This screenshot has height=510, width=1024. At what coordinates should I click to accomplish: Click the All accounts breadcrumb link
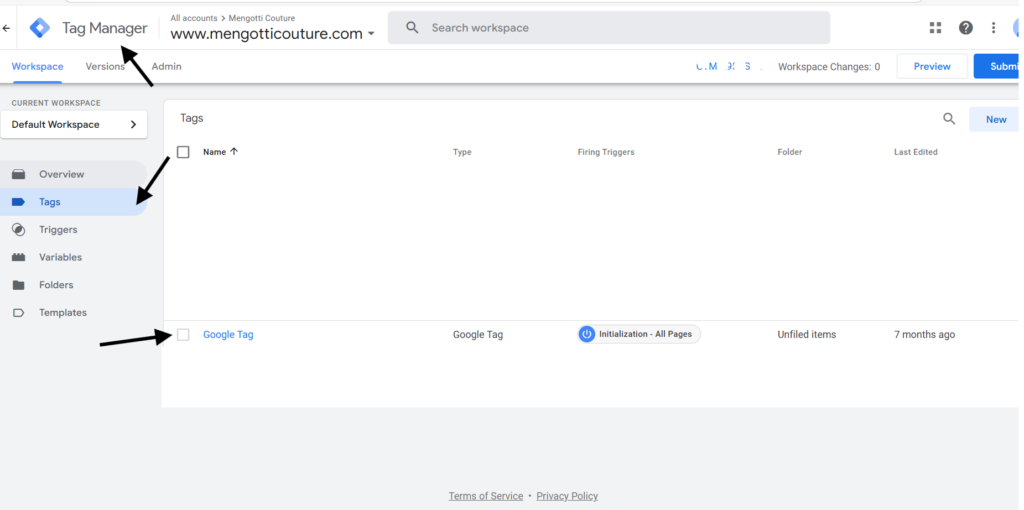click(194, 18)
